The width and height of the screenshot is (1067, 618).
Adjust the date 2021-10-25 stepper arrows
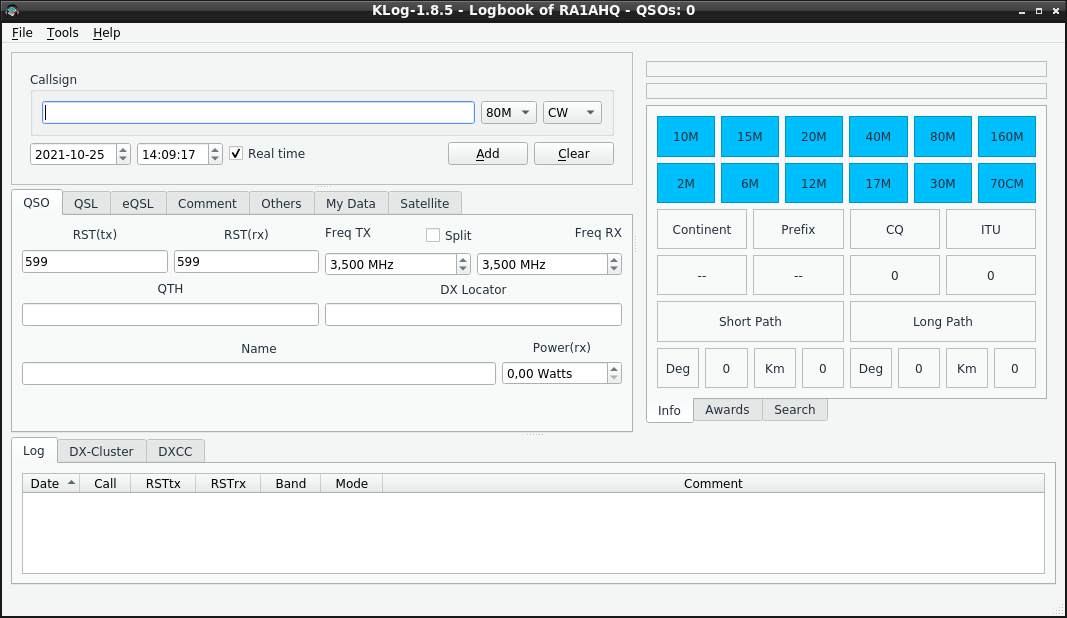click(123, 154)
